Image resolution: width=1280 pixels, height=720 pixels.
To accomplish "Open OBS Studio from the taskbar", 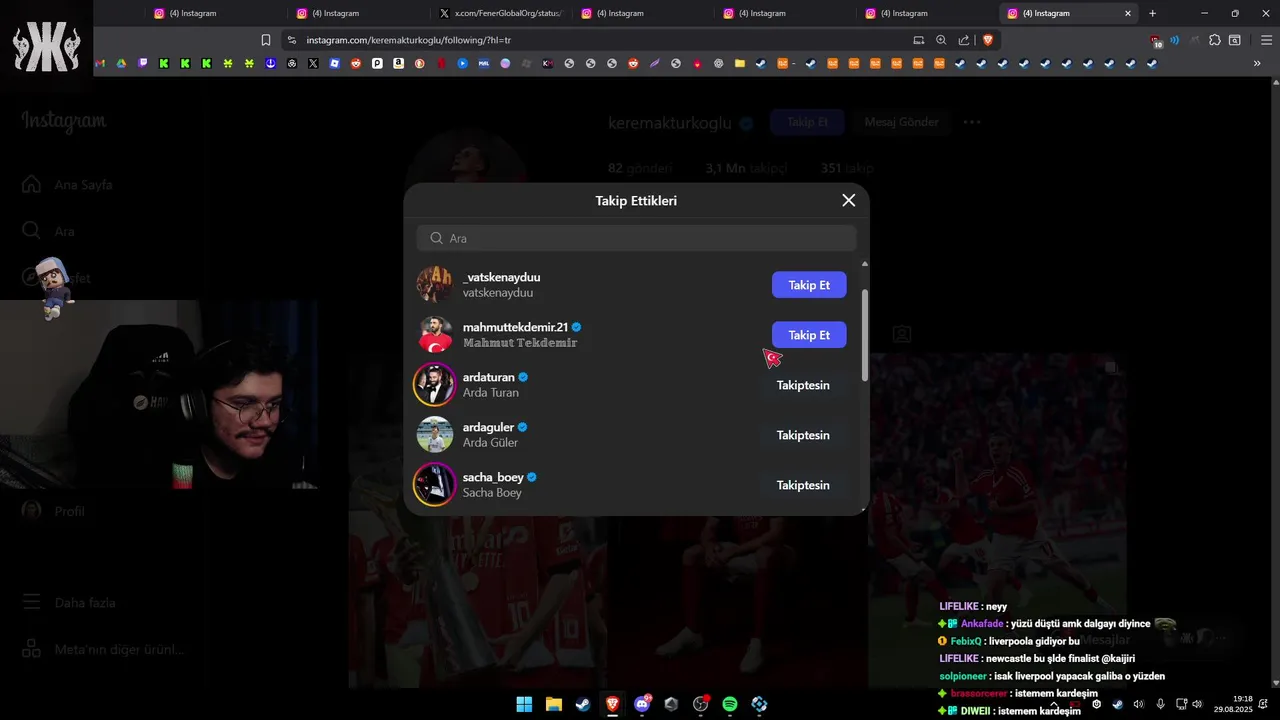I will pos(701,704).
